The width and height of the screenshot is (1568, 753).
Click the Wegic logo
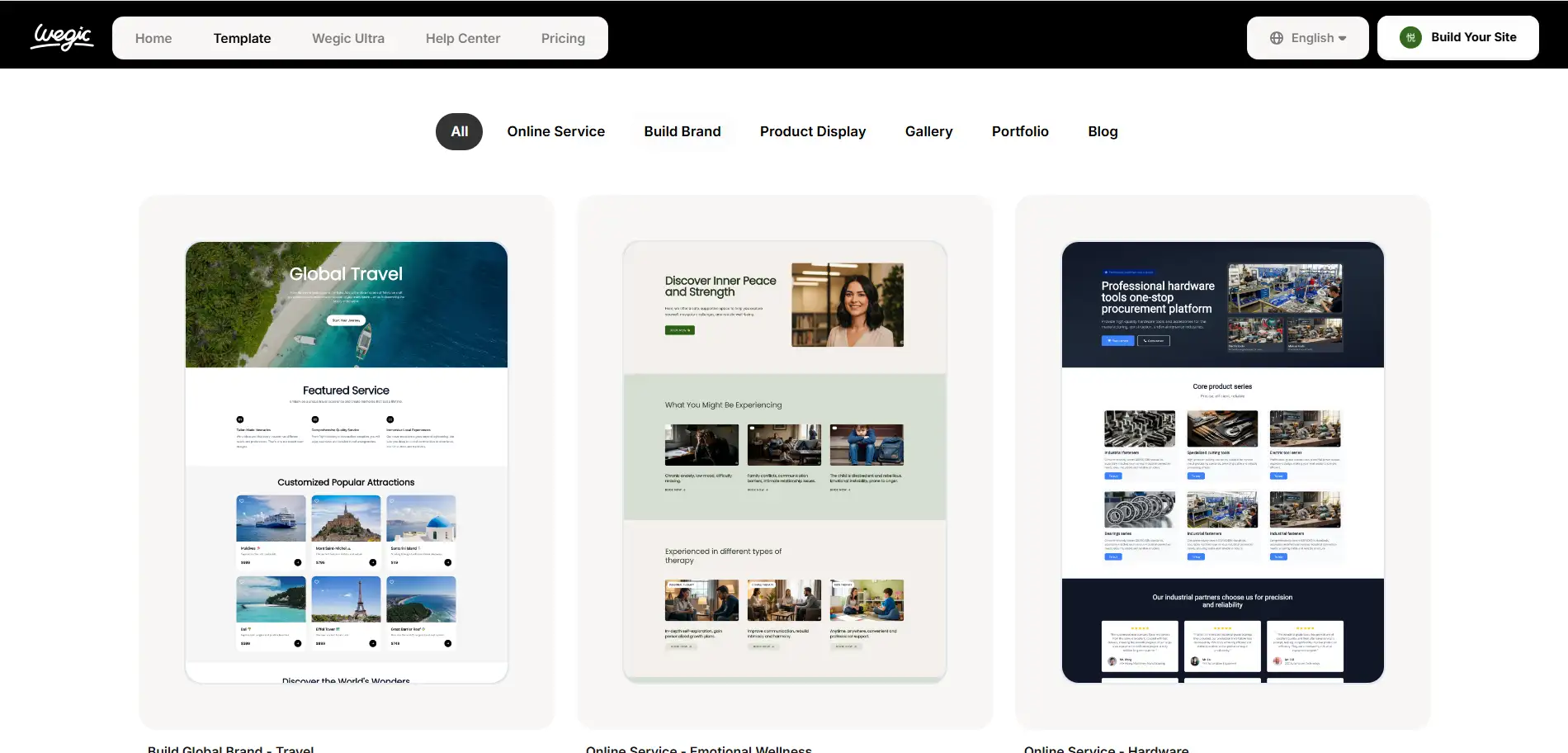pyautogui.click(x=62, y=36)
